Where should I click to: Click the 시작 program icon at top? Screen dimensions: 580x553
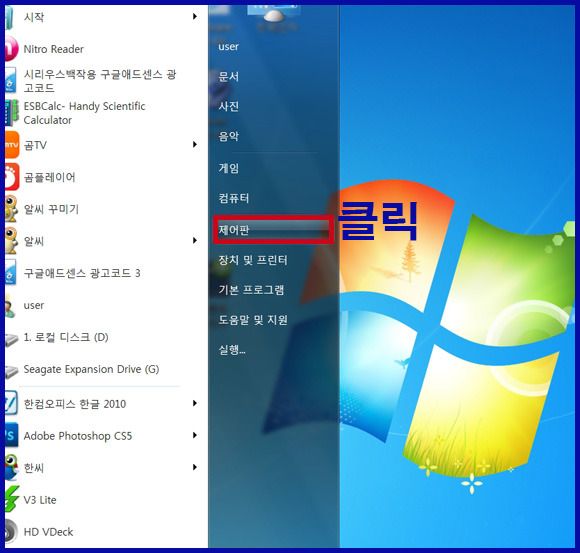10,18
